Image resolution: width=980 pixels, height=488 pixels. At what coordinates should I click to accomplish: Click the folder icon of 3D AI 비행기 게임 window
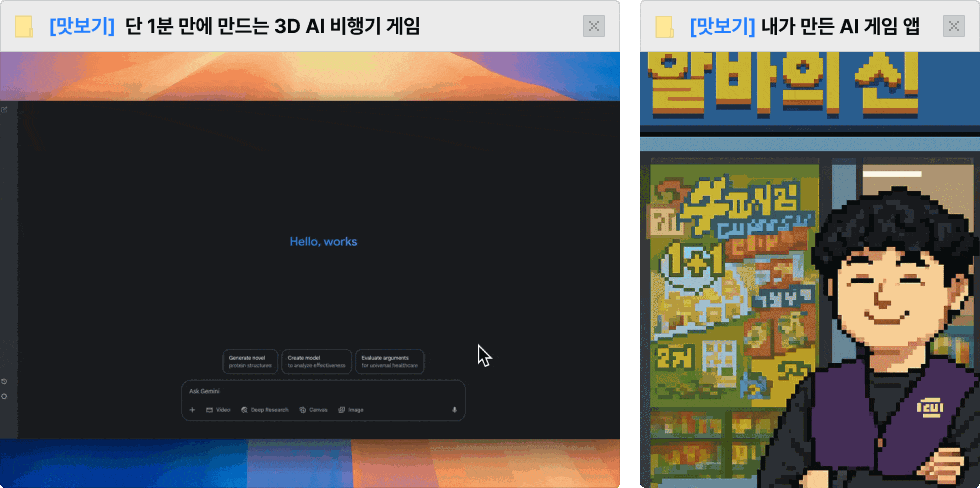point(24,27)
